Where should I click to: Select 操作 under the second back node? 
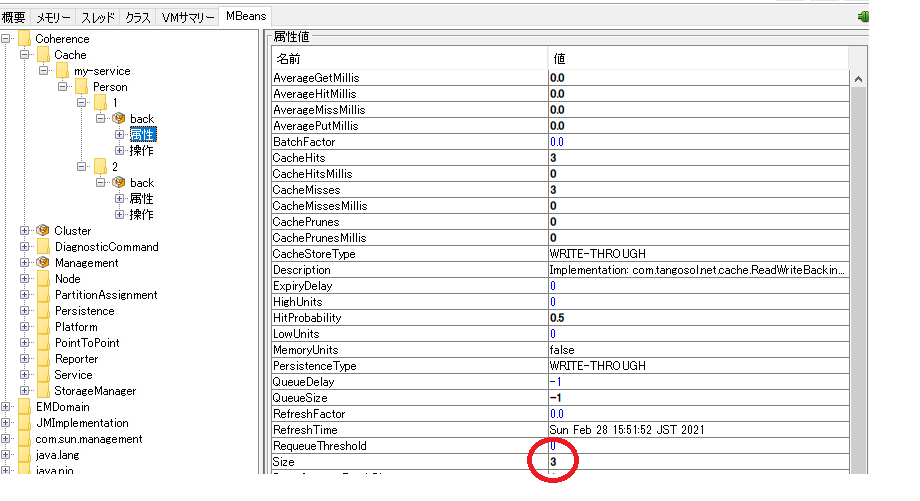coord(141,215)
